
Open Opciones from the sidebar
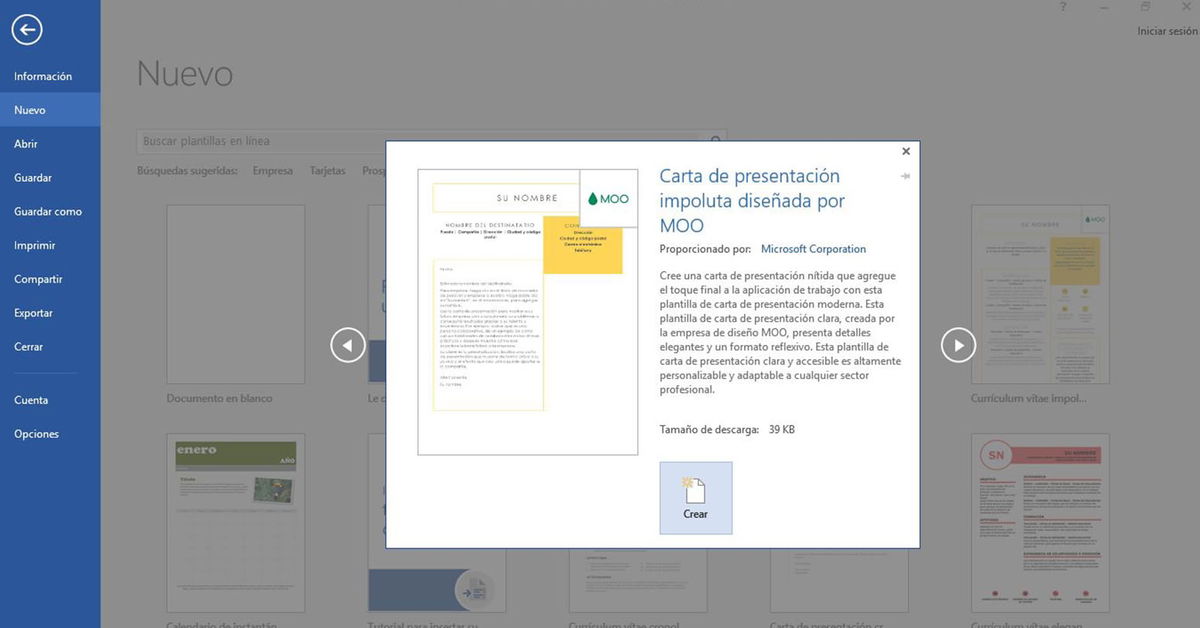(36, 433)
